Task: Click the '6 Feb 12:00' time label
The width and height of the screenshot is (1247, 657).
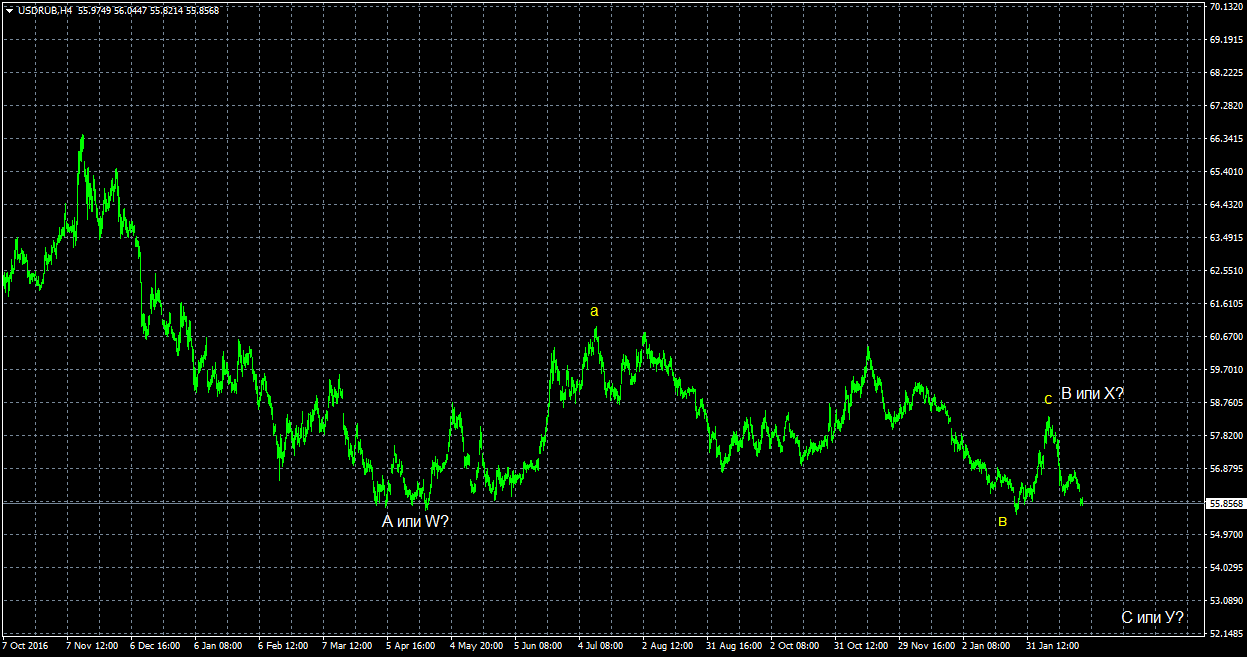Action: [x=283, y=646]
